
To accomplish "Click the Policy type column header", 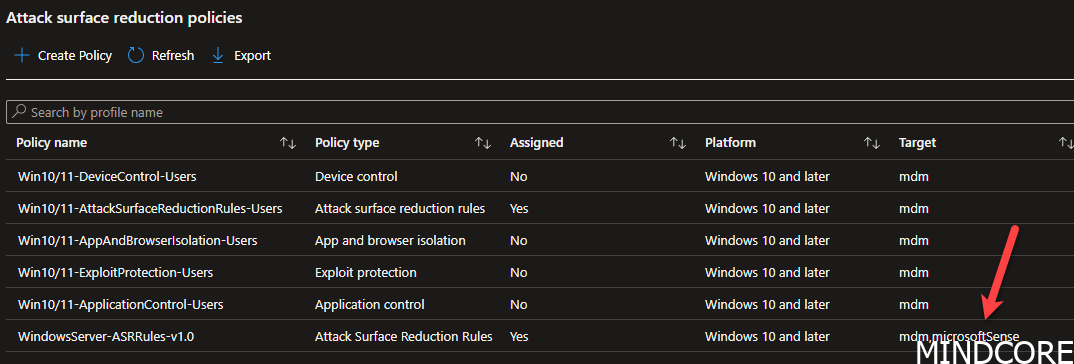I will pyautogui.click(x=347, y=143).
